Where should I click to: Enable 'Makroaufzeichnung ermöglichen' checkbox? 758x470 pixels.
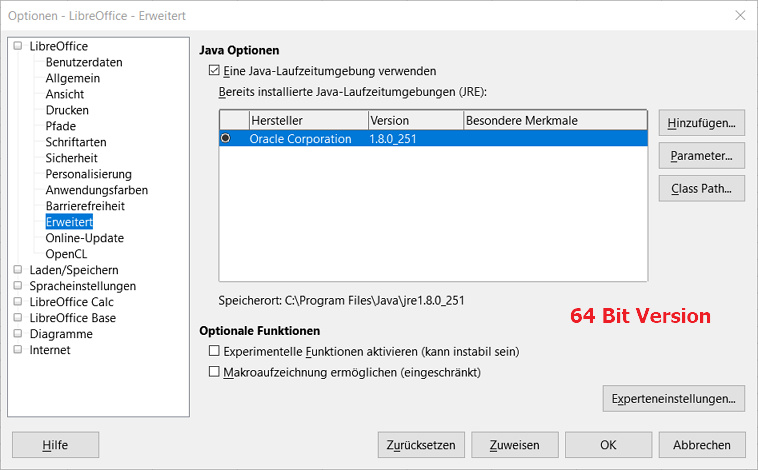(x=214, y=371)
